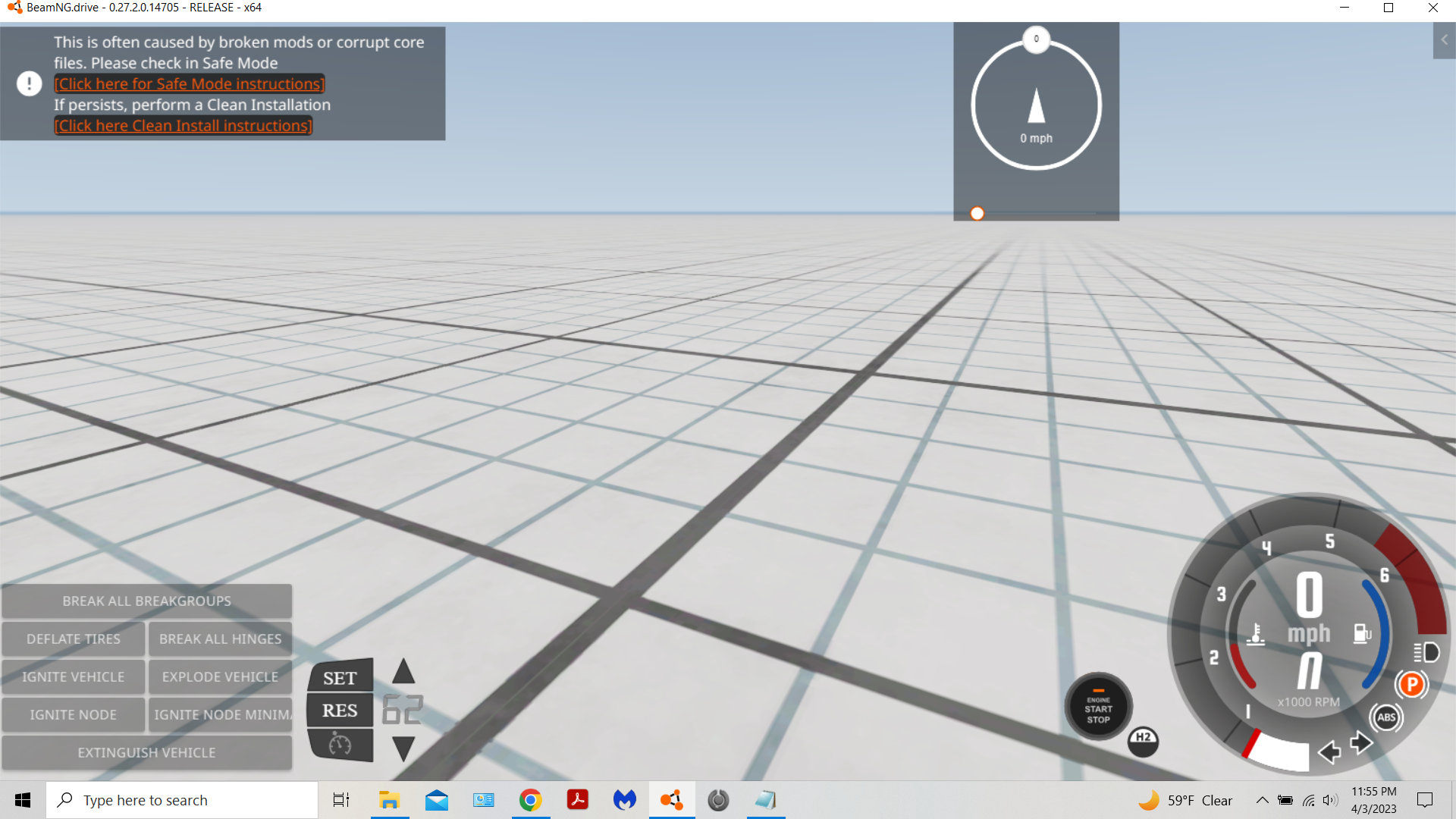Click the H2 mode indicator icon
Image resolution: width=1456 pixels, height=819 pixels.
[1143, 740]
